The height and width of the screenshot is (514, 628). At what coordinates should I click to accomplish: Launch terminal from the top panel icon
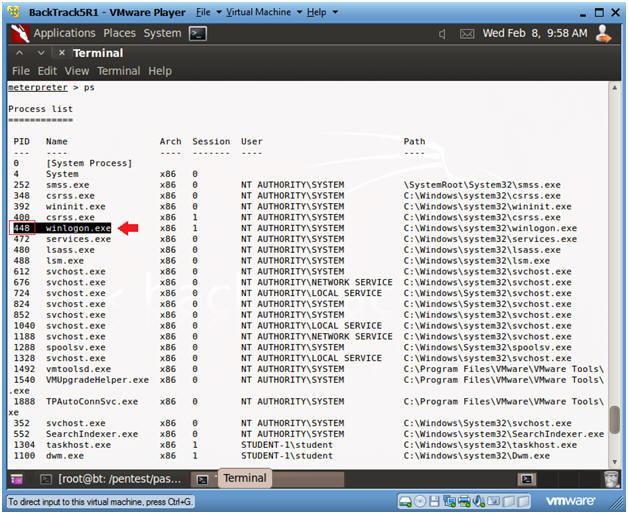point(197,34)
